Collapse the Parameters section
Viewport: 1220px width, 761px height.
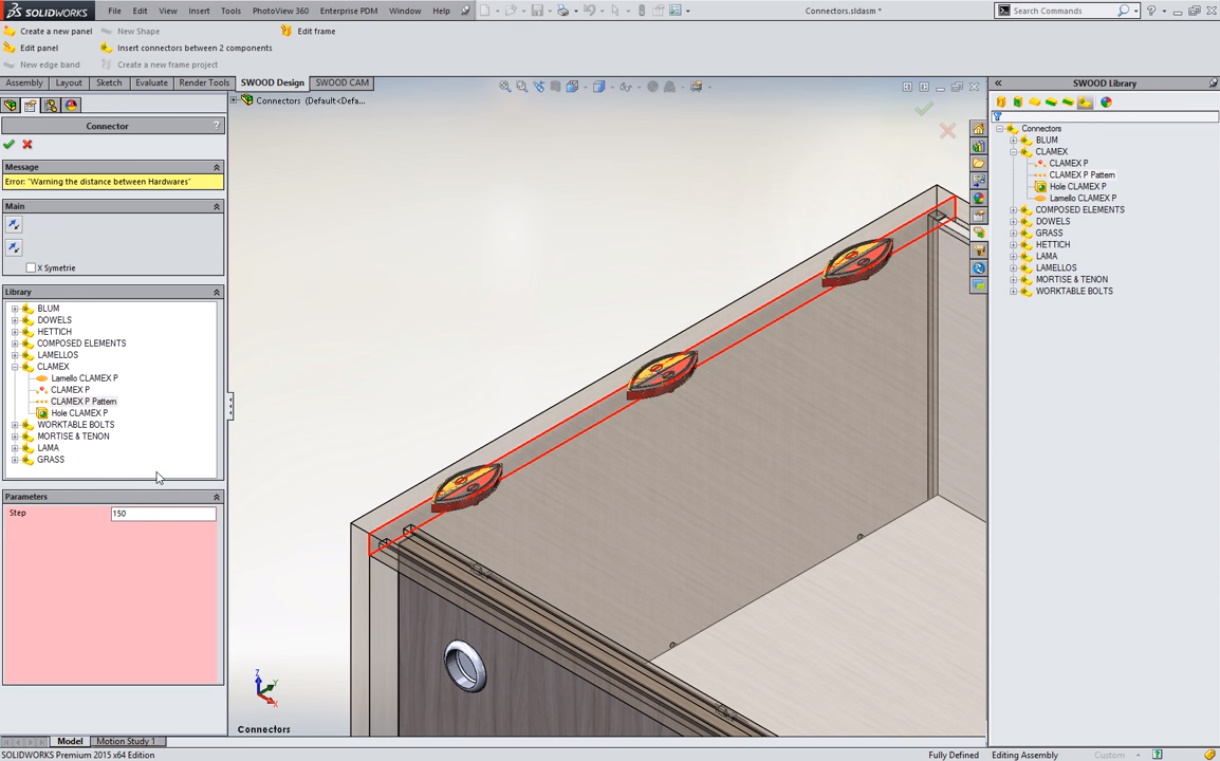(x=216, y=497)
